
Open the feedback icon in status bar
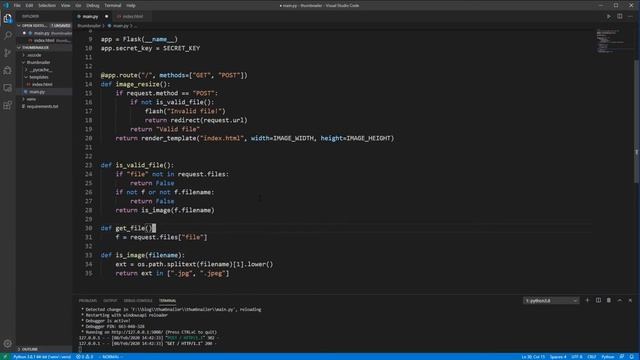(622, 357)
